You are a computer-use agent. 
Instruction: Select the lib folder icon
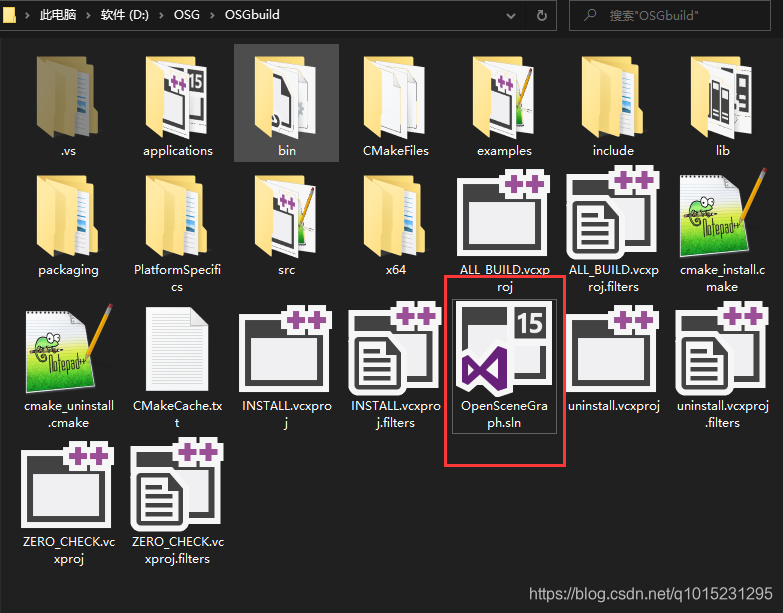coord(722,97)
